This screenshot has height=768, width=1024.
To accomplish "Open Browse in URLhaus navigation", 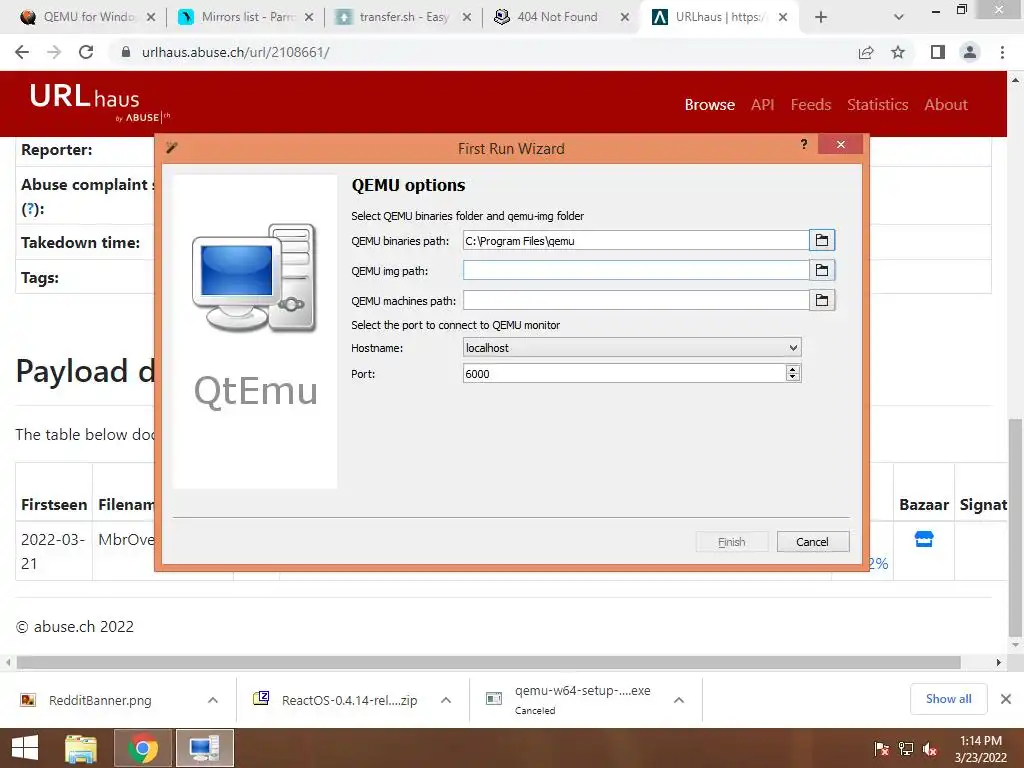I will pyautogui.click(x=709, y=104).
